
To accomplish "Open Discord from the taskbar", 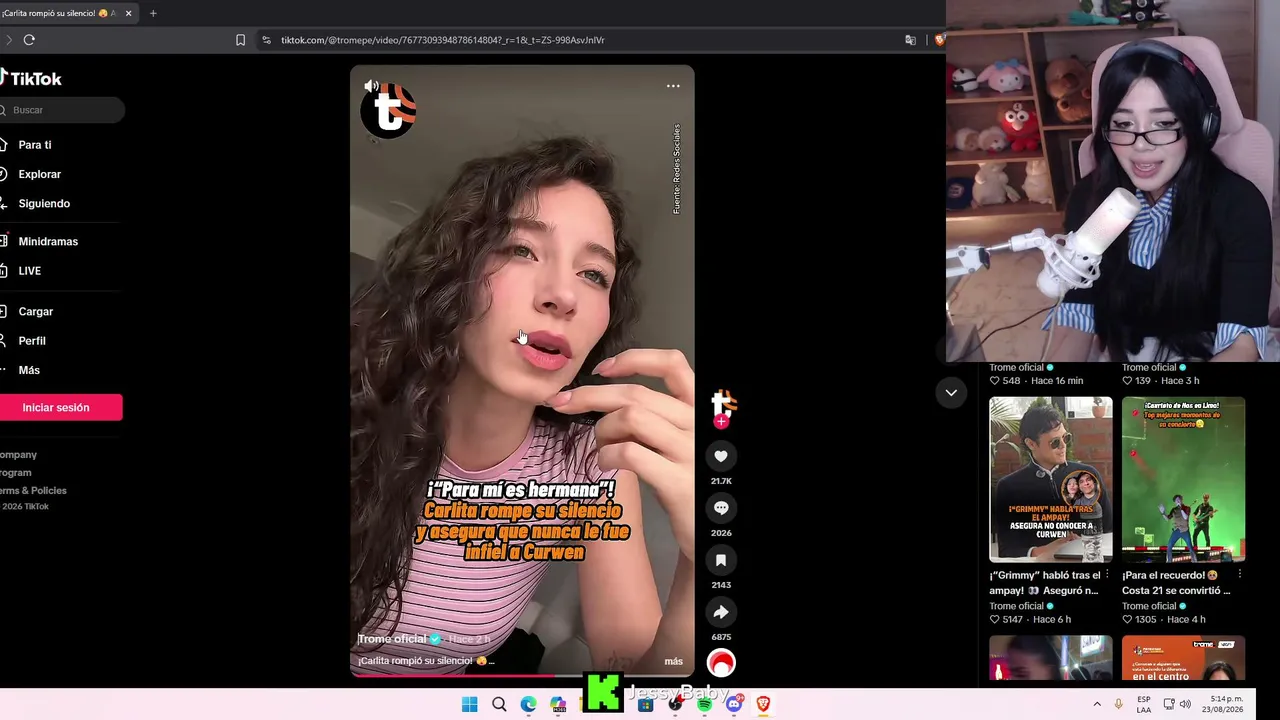I will (734, 704).
